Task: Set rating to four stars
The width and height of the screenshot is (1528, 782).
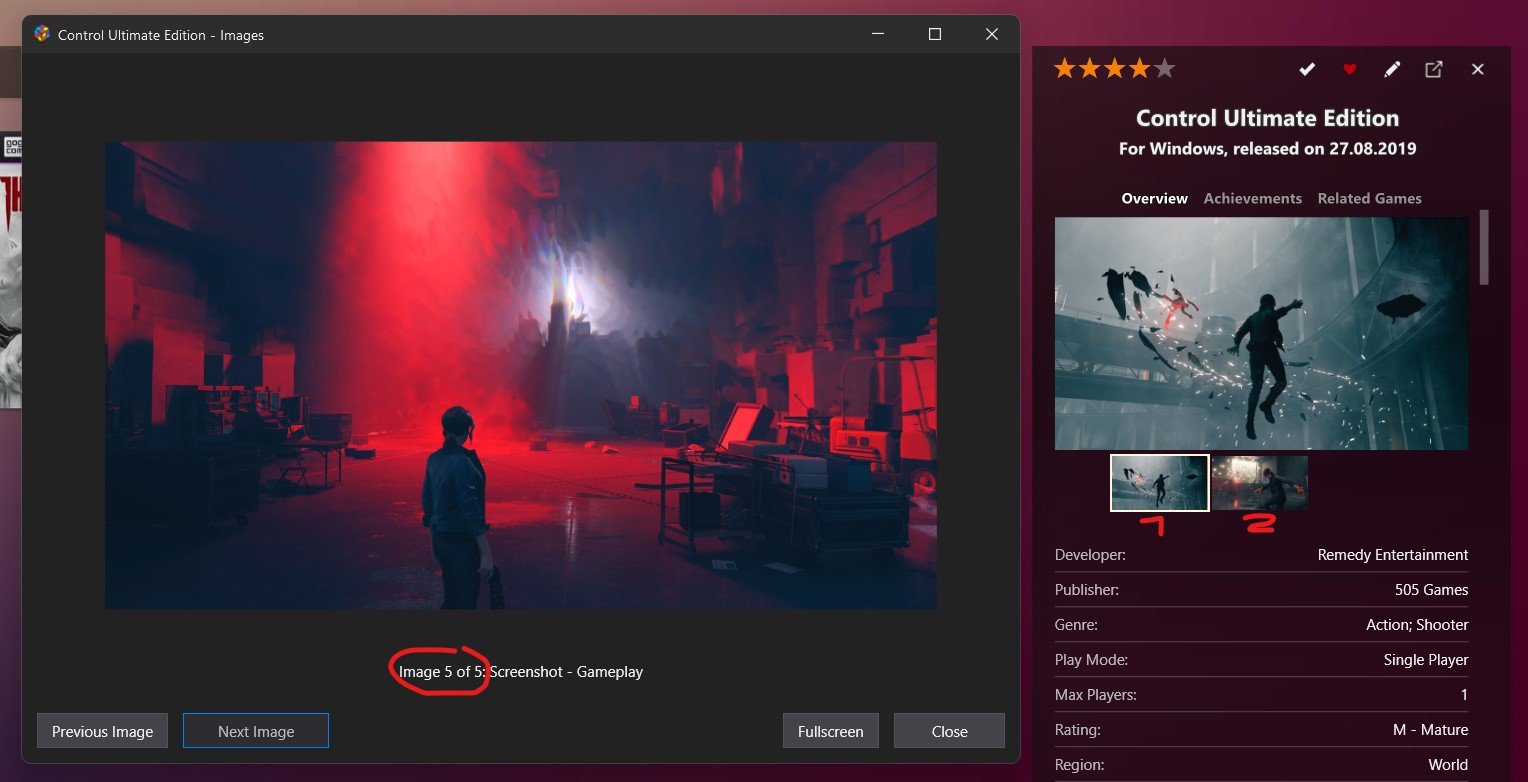Action: [1139, 68]
